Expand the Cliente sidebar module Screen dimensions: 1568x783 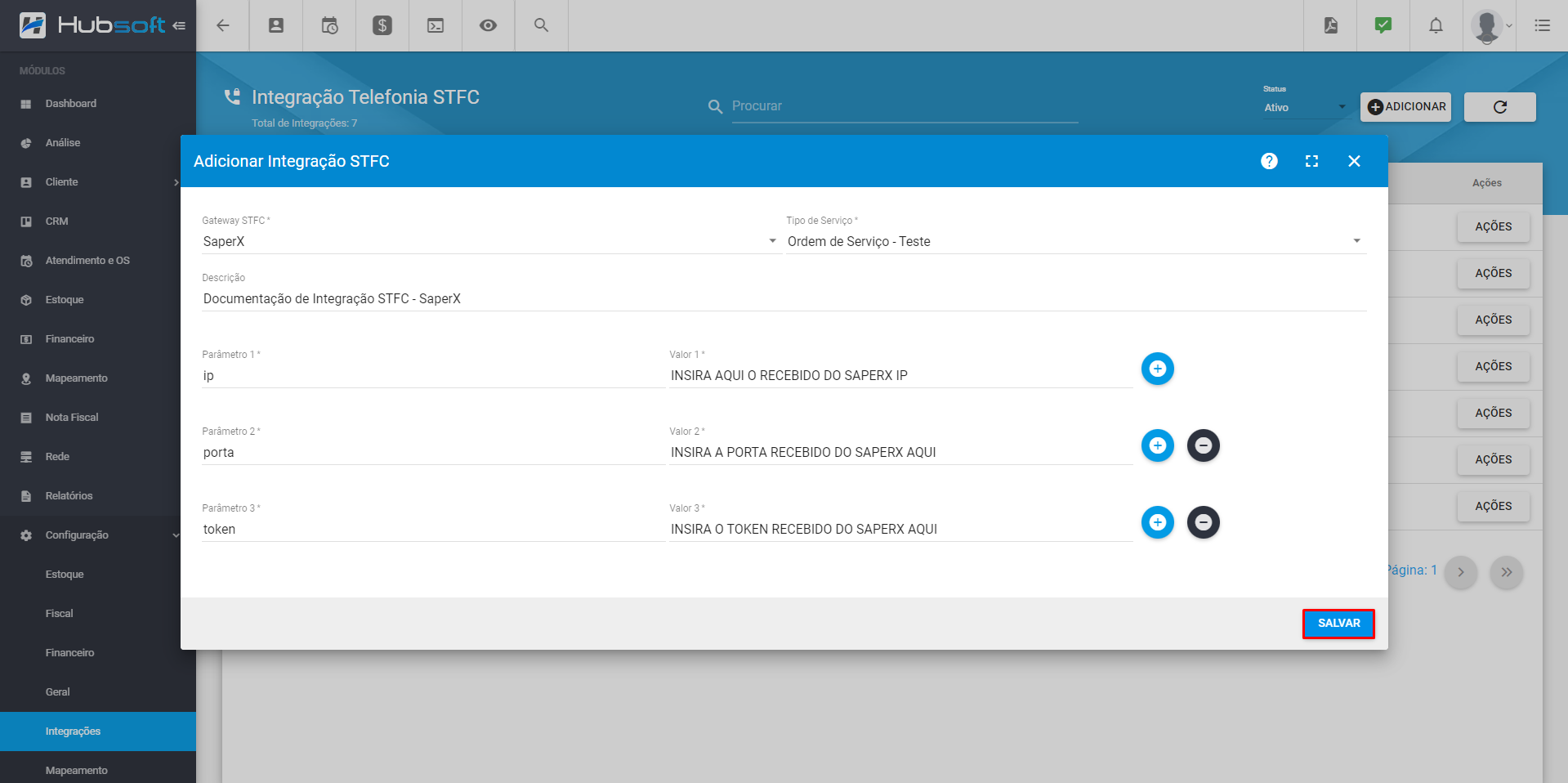[x=98, y=182]
